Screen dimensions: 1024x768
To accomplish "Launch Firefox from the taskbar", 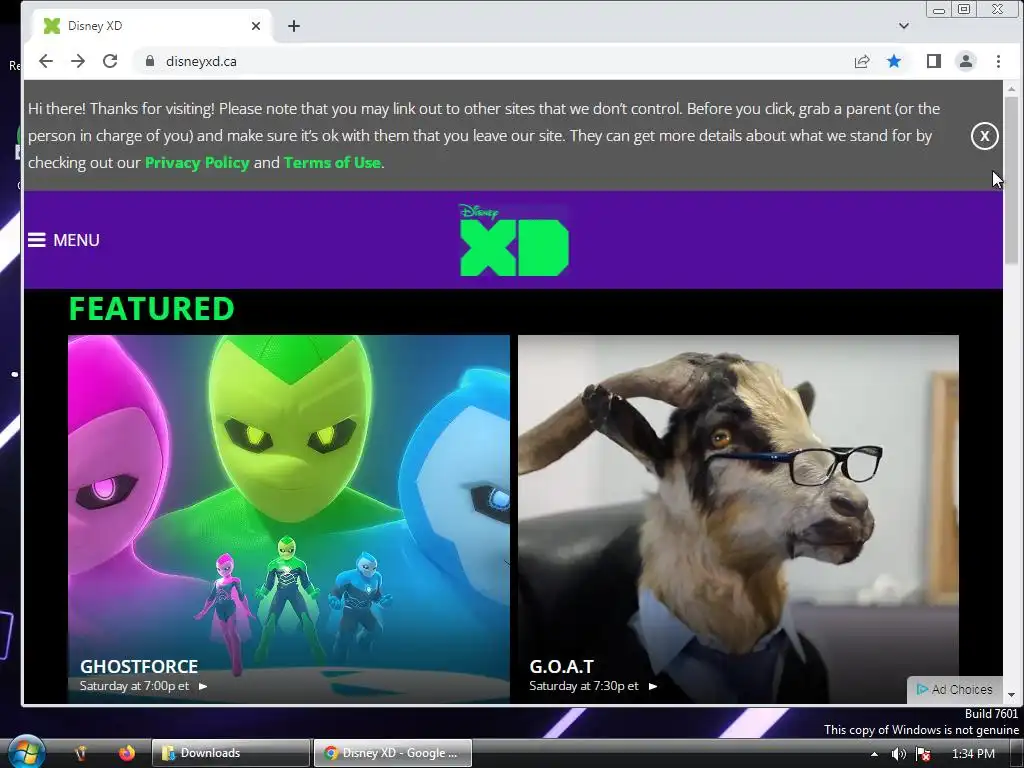I will tap(127, 753).
